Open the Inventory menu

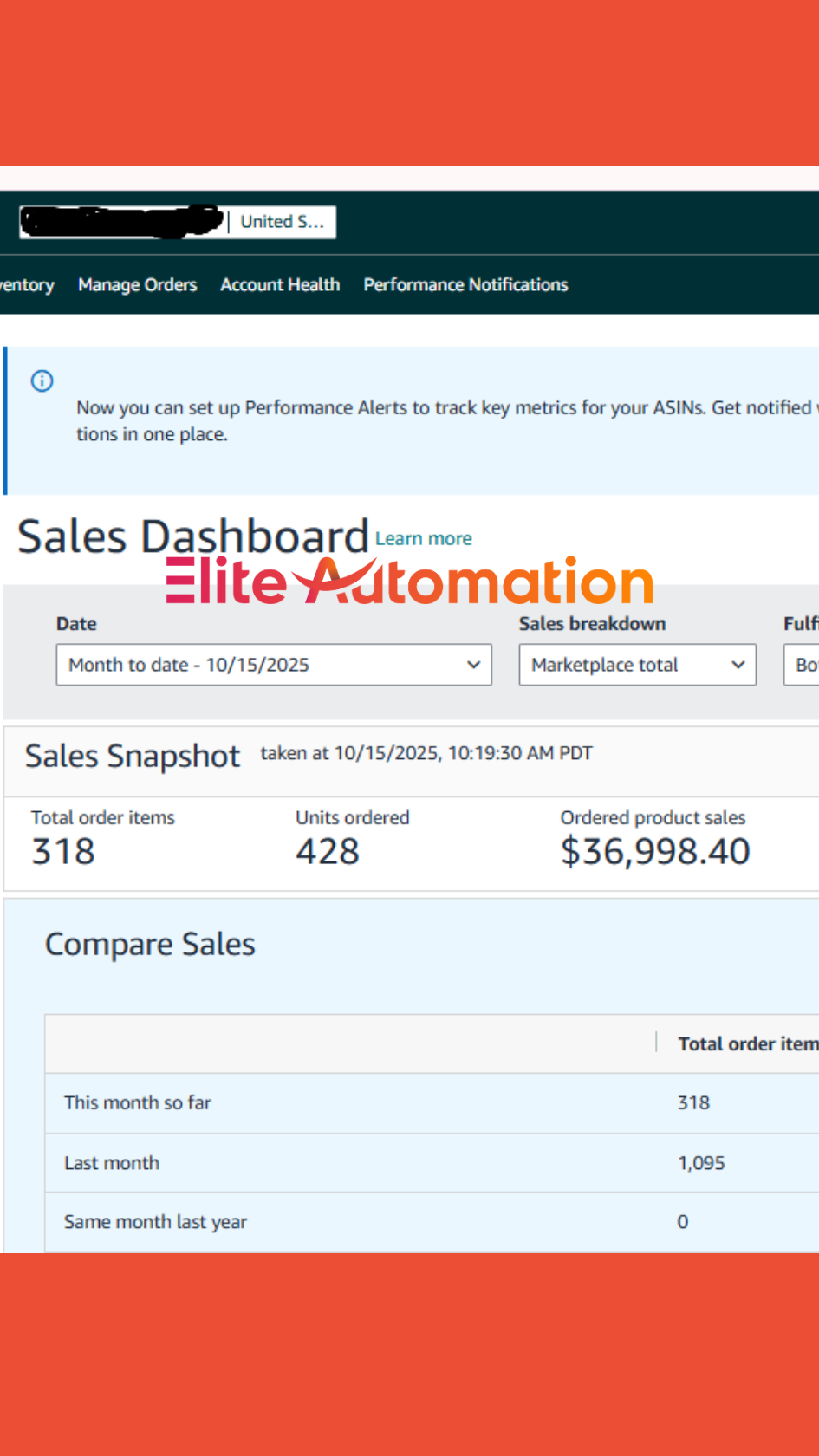[26, 285]
